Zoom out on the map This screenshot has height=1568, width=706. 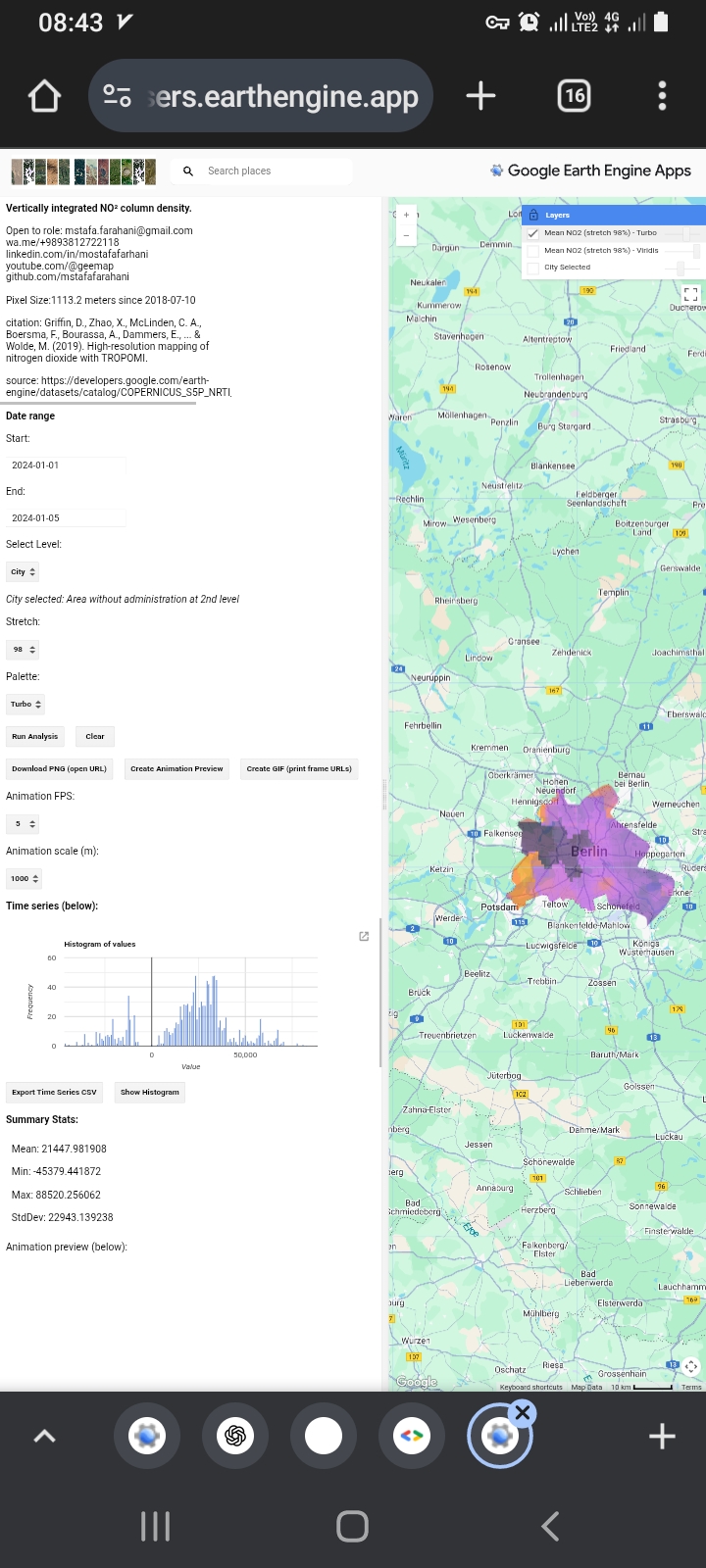(406, 236)
